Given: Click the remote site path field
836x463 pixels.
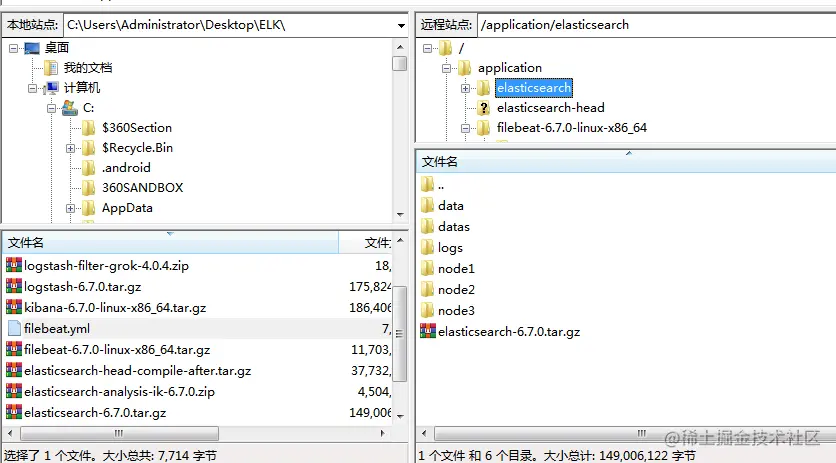Looking at the screenshot, I should pyautogui.click(x=657, y=25).
